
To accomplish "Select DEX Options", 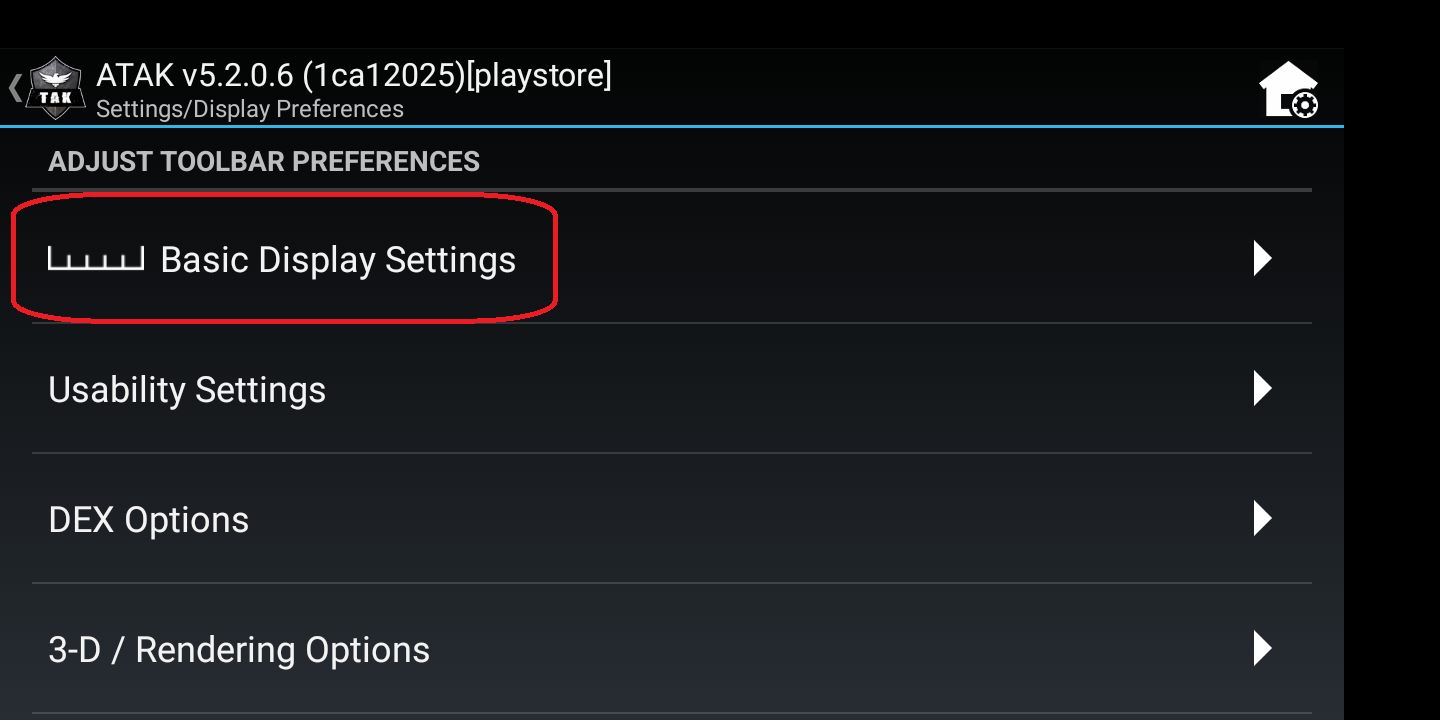I will point(149,520).
